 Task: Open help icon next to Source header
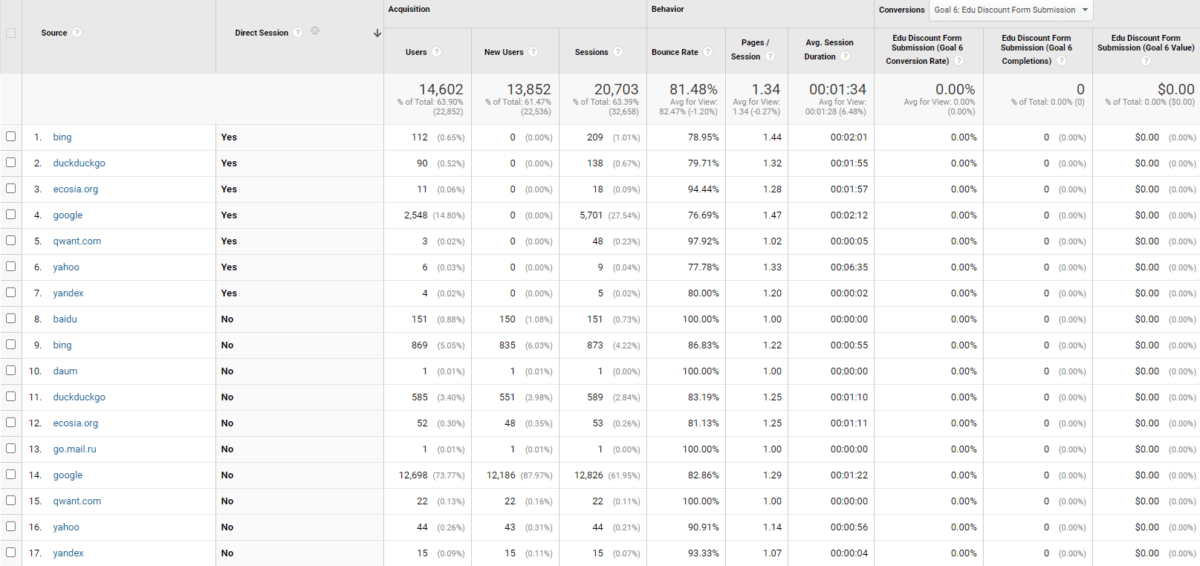[x=77, y=33]
